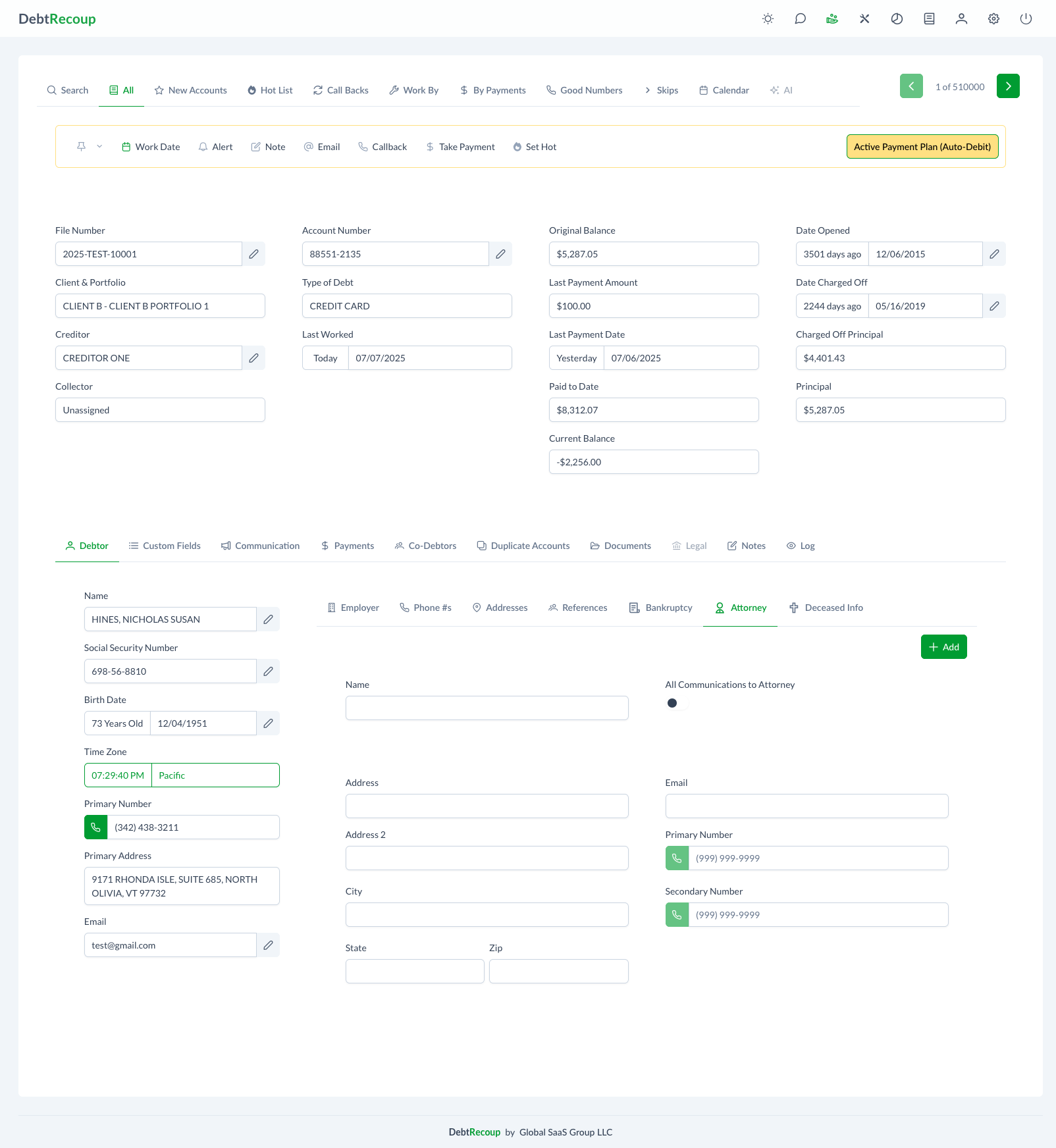Viewport: 1056px width, 1148px height.
Task: Dial debtor primary number phone icon
Action: (96, 827)
